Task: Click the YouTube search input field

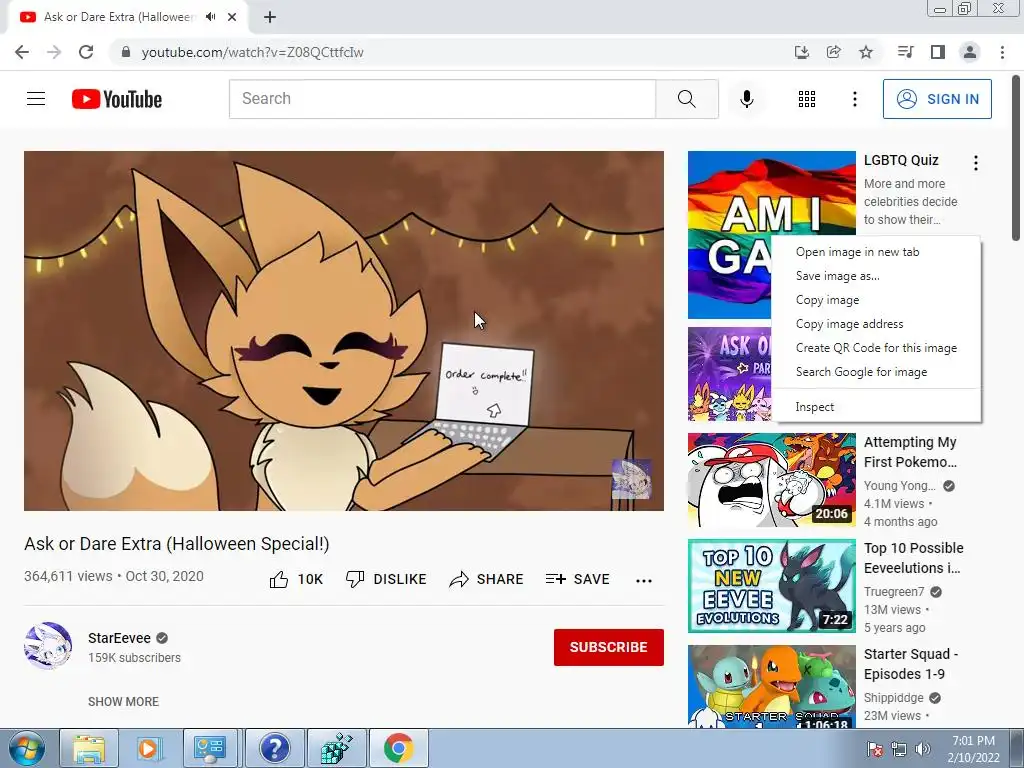Action: [442, 99]
